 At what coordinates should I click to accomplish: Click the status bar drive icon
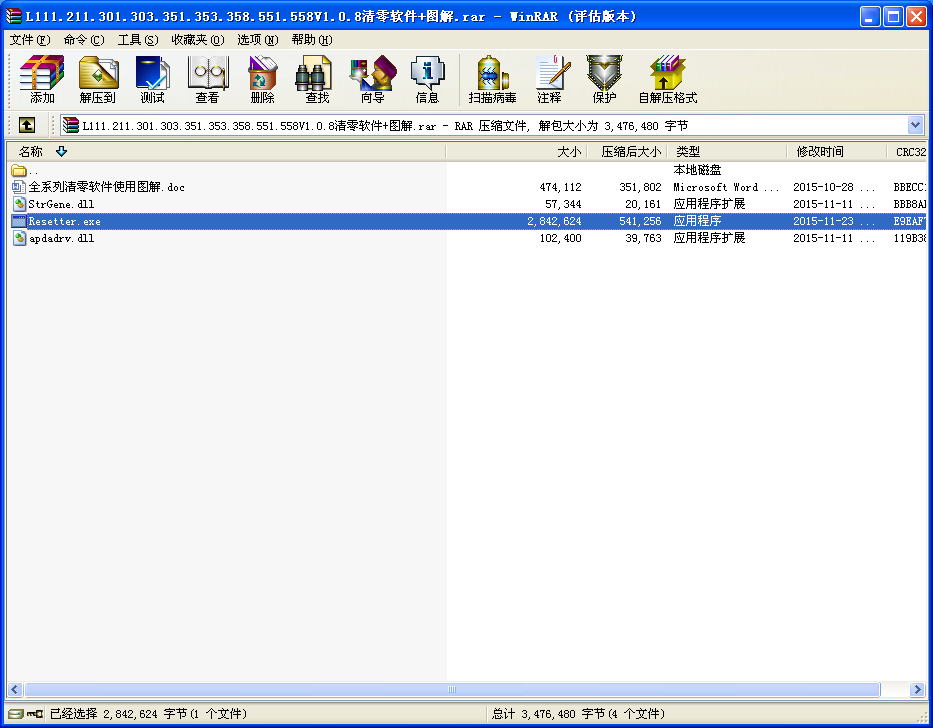click(x=16, y=713)
